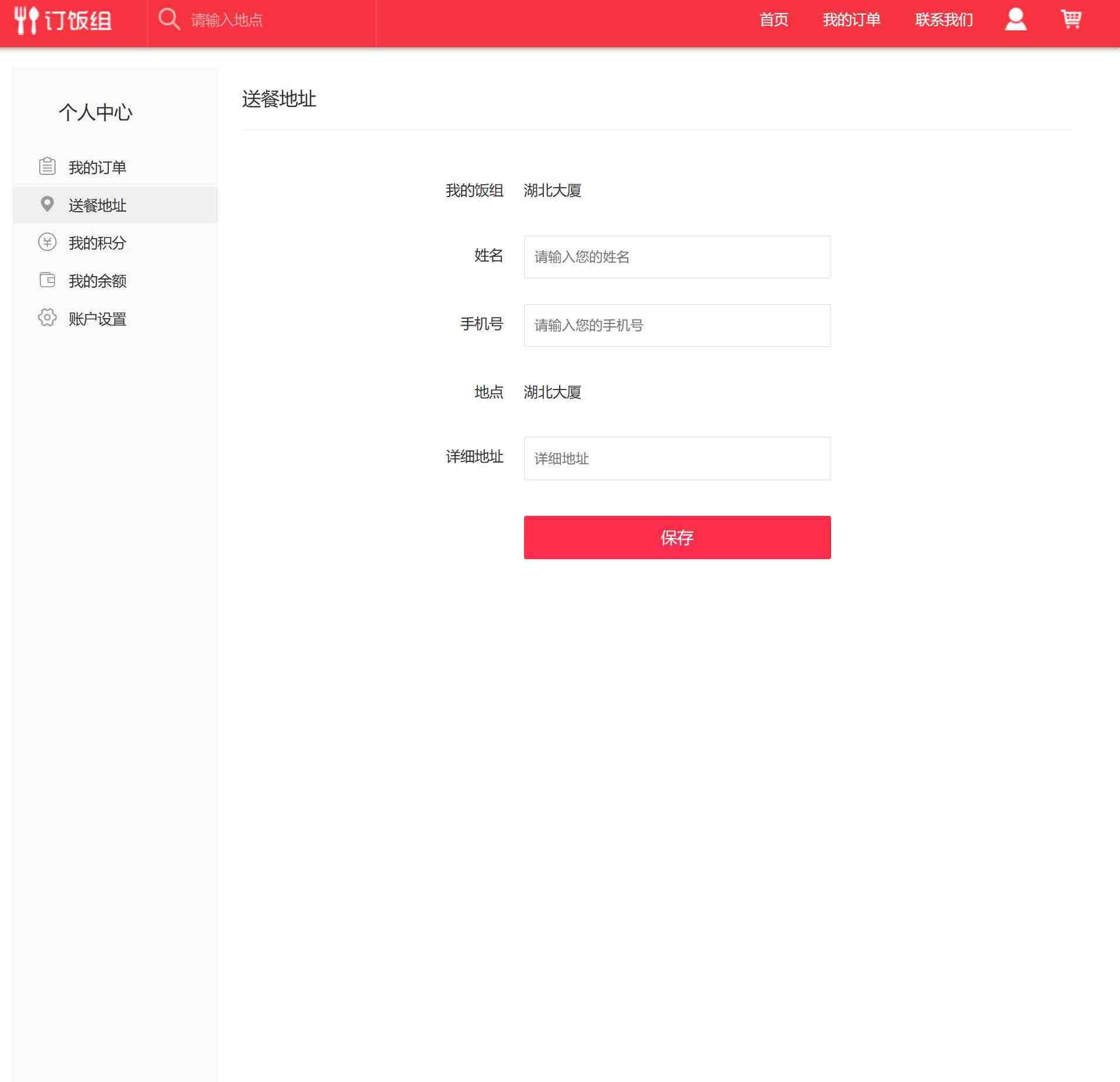
Task: Open 我的订单 from the top navigation
Action: pyautogui.click(x=852, y=19)
